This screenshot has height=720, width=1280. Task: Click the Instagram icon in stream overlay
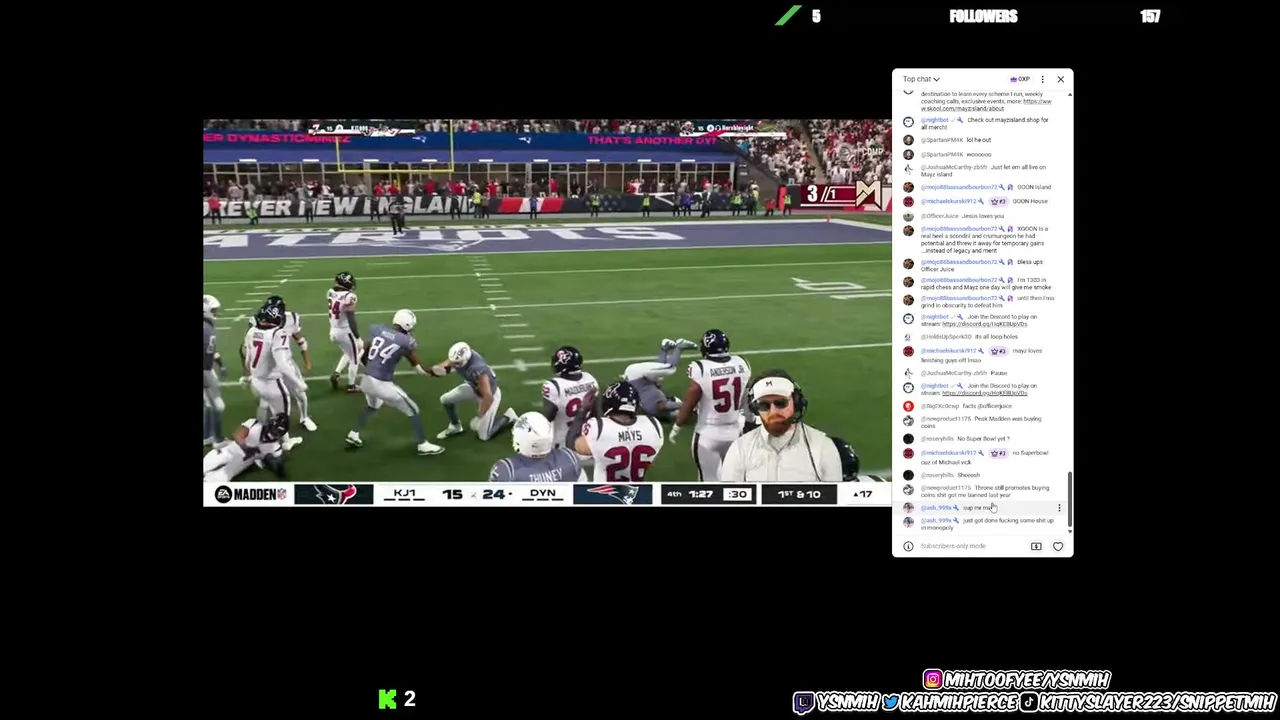click(933, 680)
